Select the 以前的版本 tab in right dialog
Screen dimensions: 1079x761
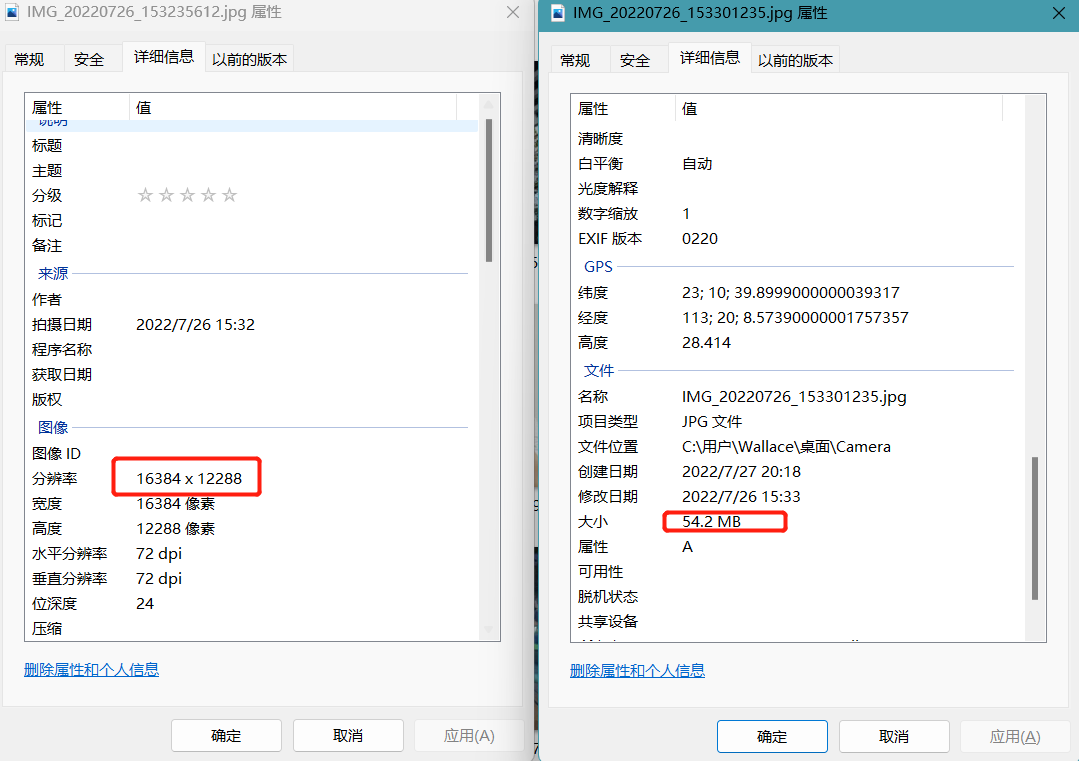pos(795,58)
